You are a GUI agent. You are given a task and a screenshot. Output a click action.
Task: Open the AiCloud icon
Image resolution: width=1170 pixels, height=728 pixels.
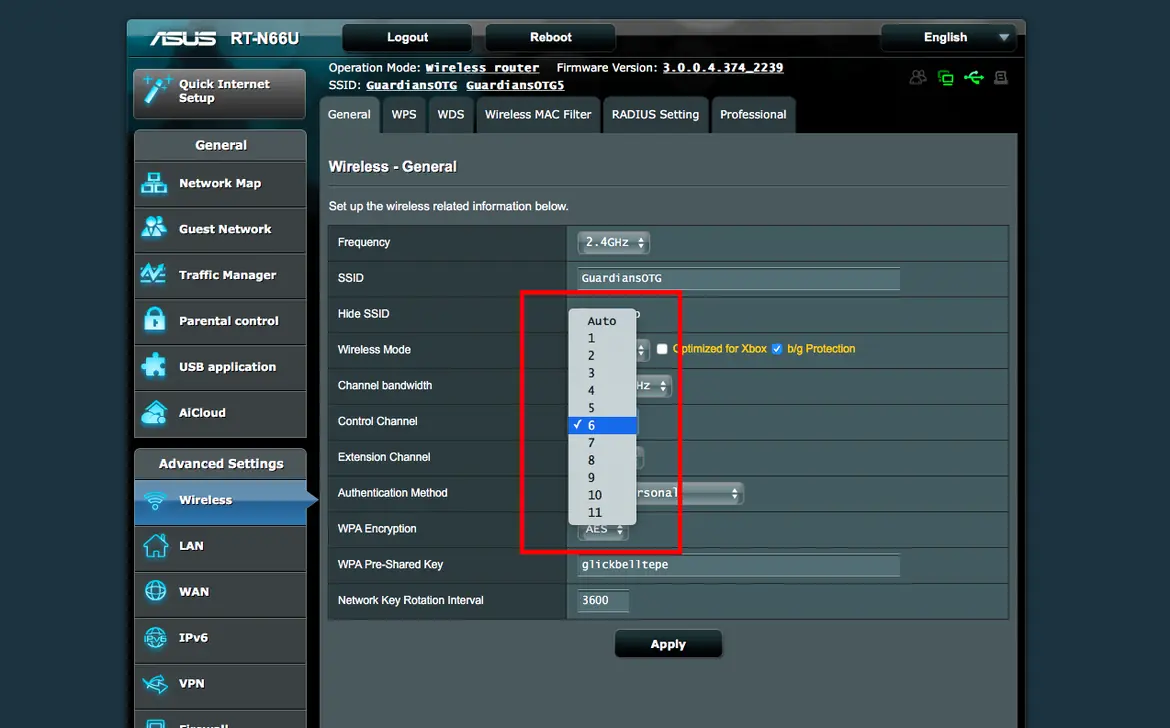tap(154, 412)
